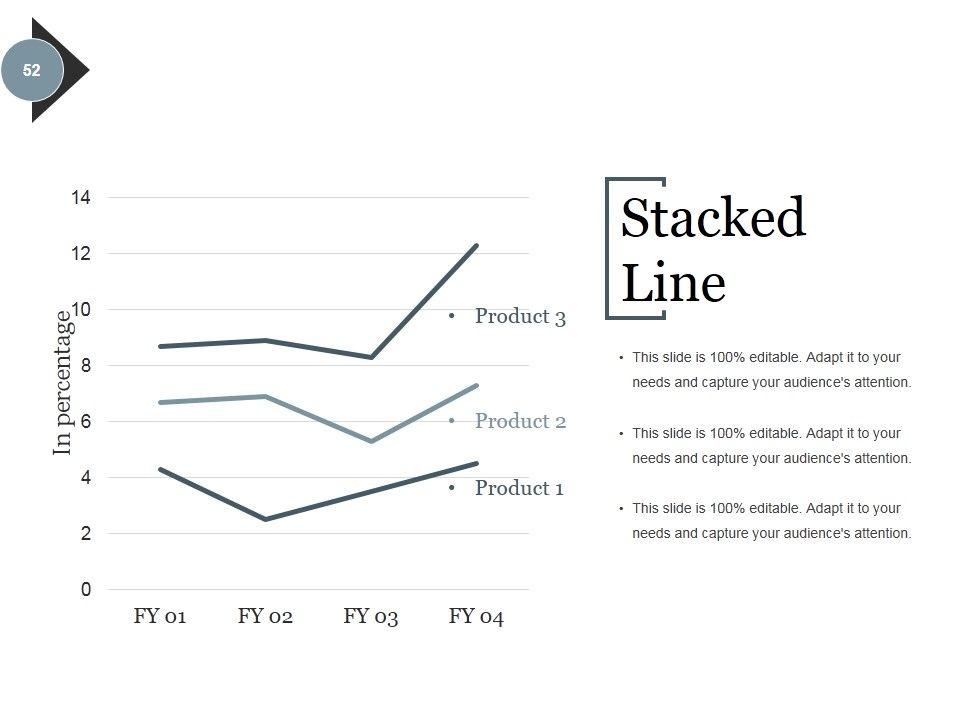960x720 pixels.
Task: Click the 0 value on the y-axis
Action: (86, 590)
